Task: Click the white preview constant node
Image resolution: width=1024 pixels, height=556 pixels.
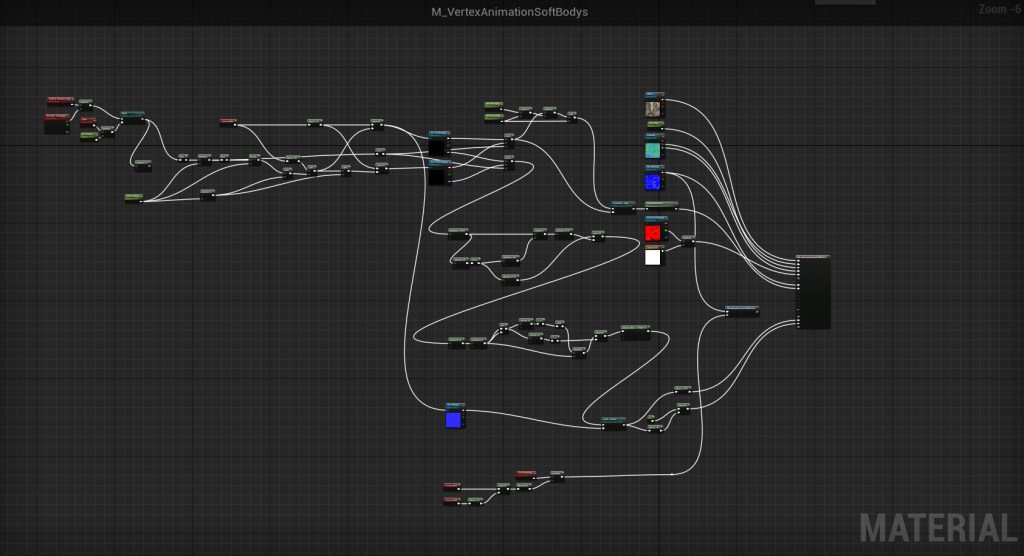Action: tap(653, 257)
